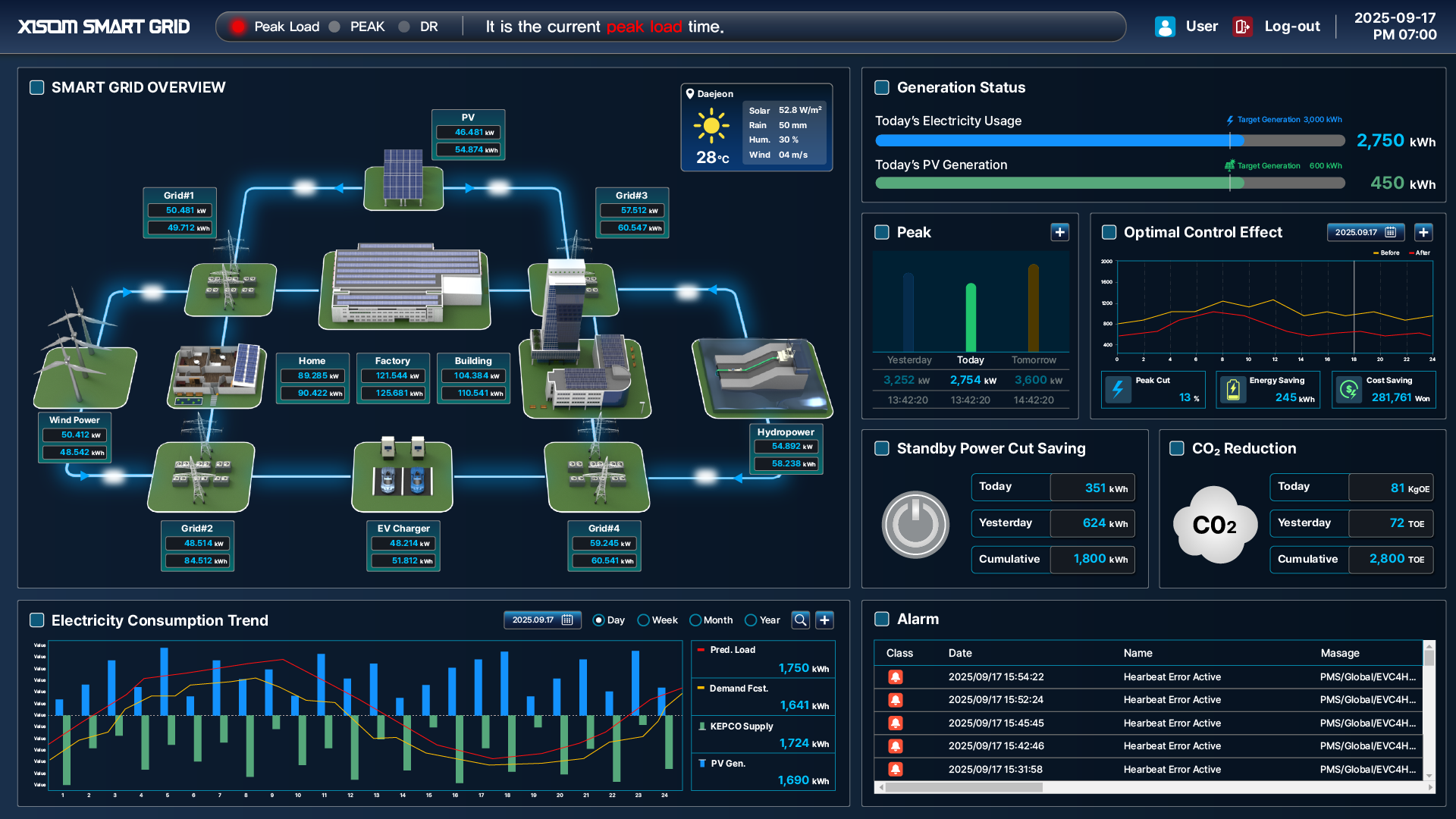The width and height of the screenshot is (1456, 819).
Task: Click the magnifier search icon in Consumption Trend
Action: 800,620
